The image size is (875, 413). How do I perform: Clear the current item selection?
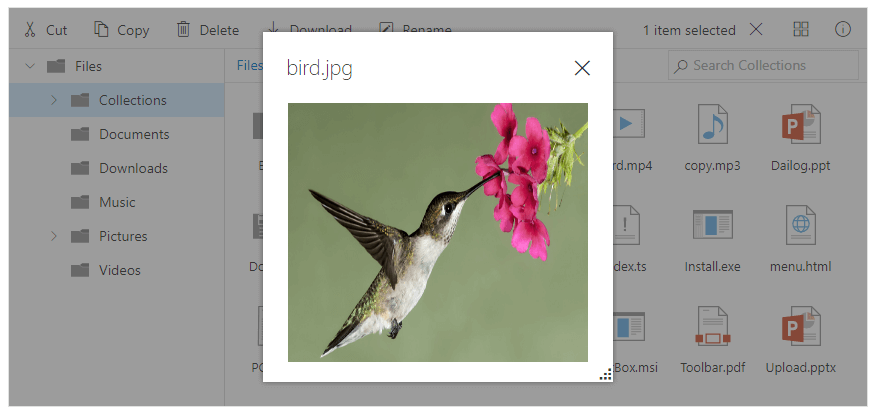[756, 29]
